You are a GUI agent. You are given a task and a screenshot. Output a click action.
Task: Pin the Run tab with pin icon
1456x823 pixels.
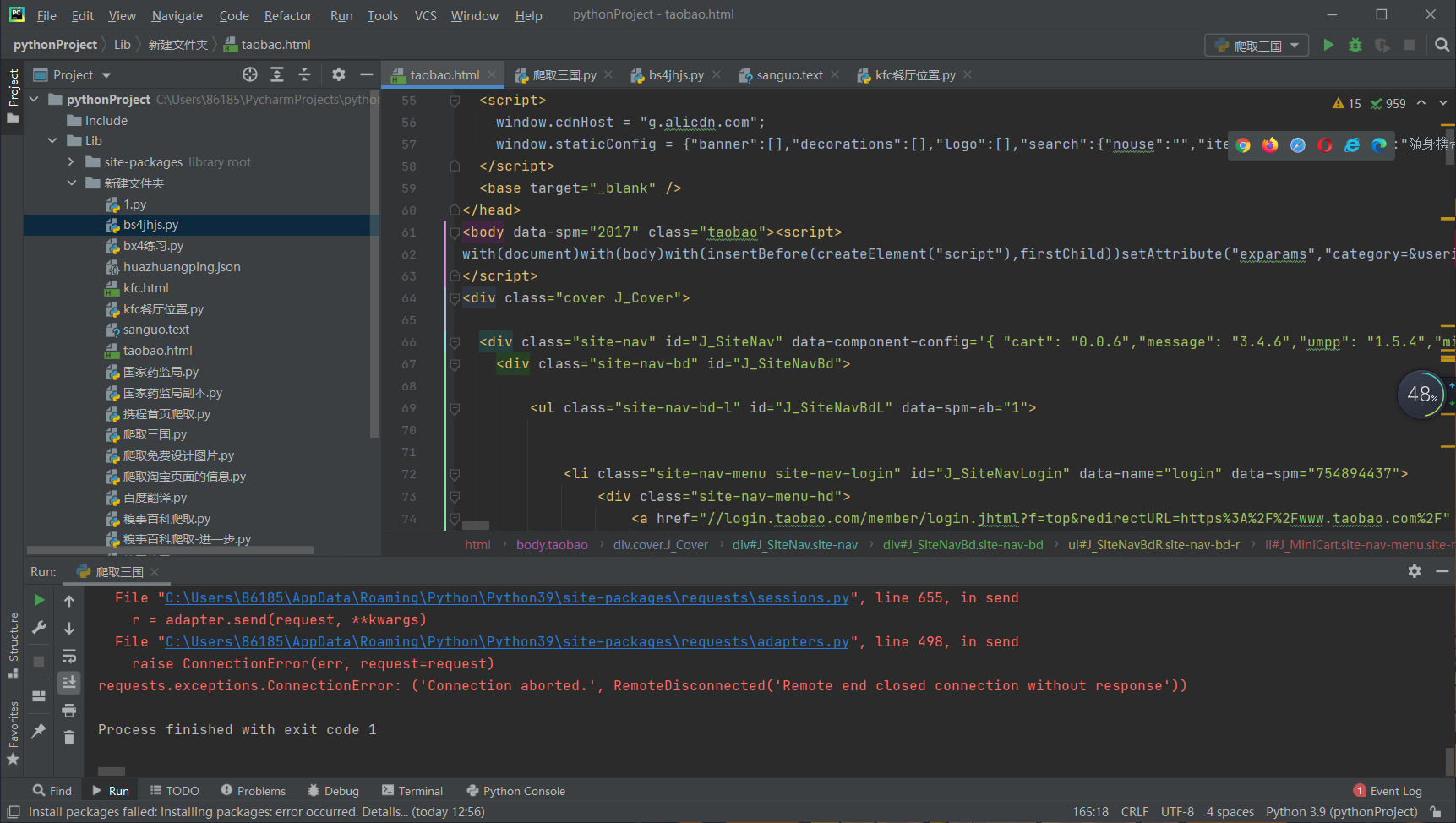click(39, 730)
